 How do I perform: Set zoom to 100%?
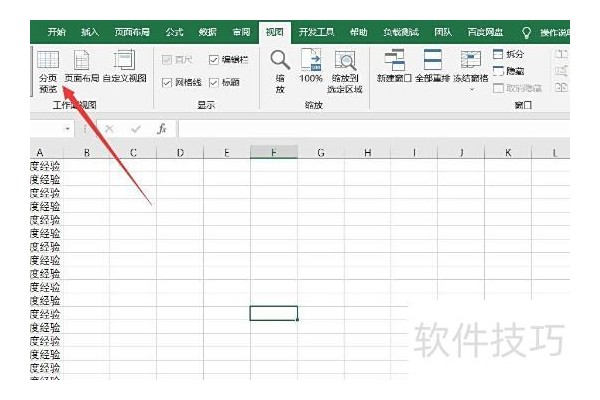tap(311, 66)
